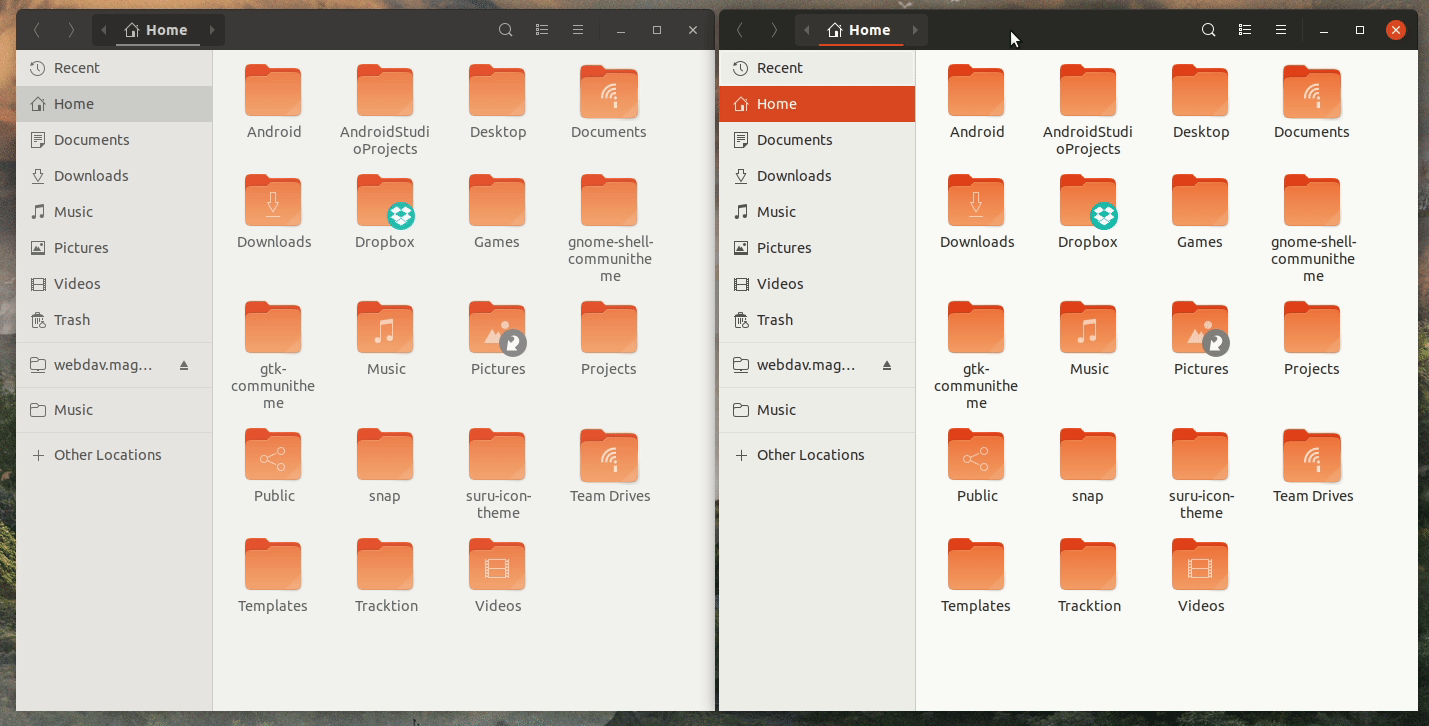Open Music bookmark above Other Locations, right window
Screen dimensions: 1429x726
[817, 410]
